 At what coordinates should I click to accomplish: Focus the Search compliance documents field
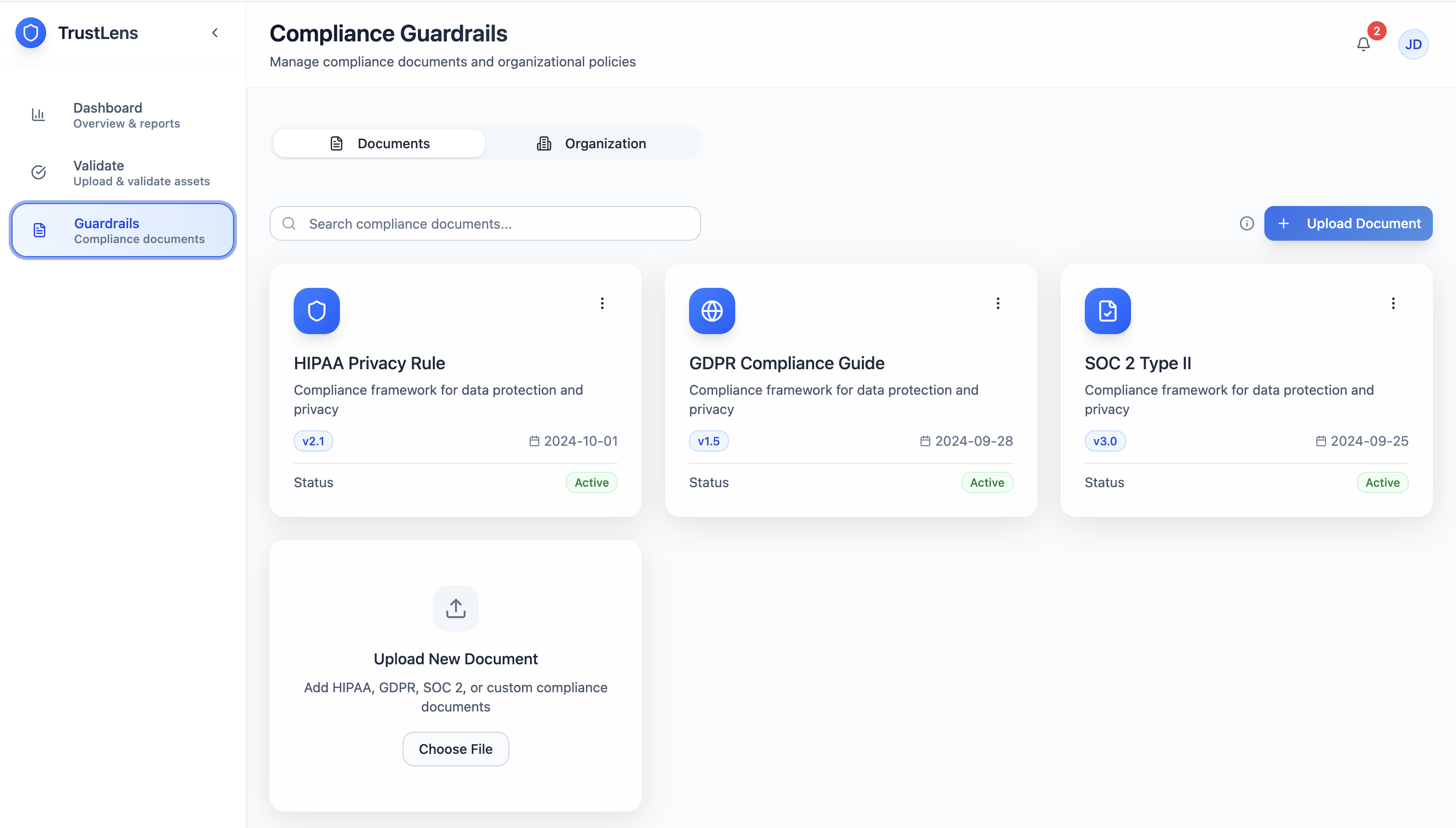[484, 223]
